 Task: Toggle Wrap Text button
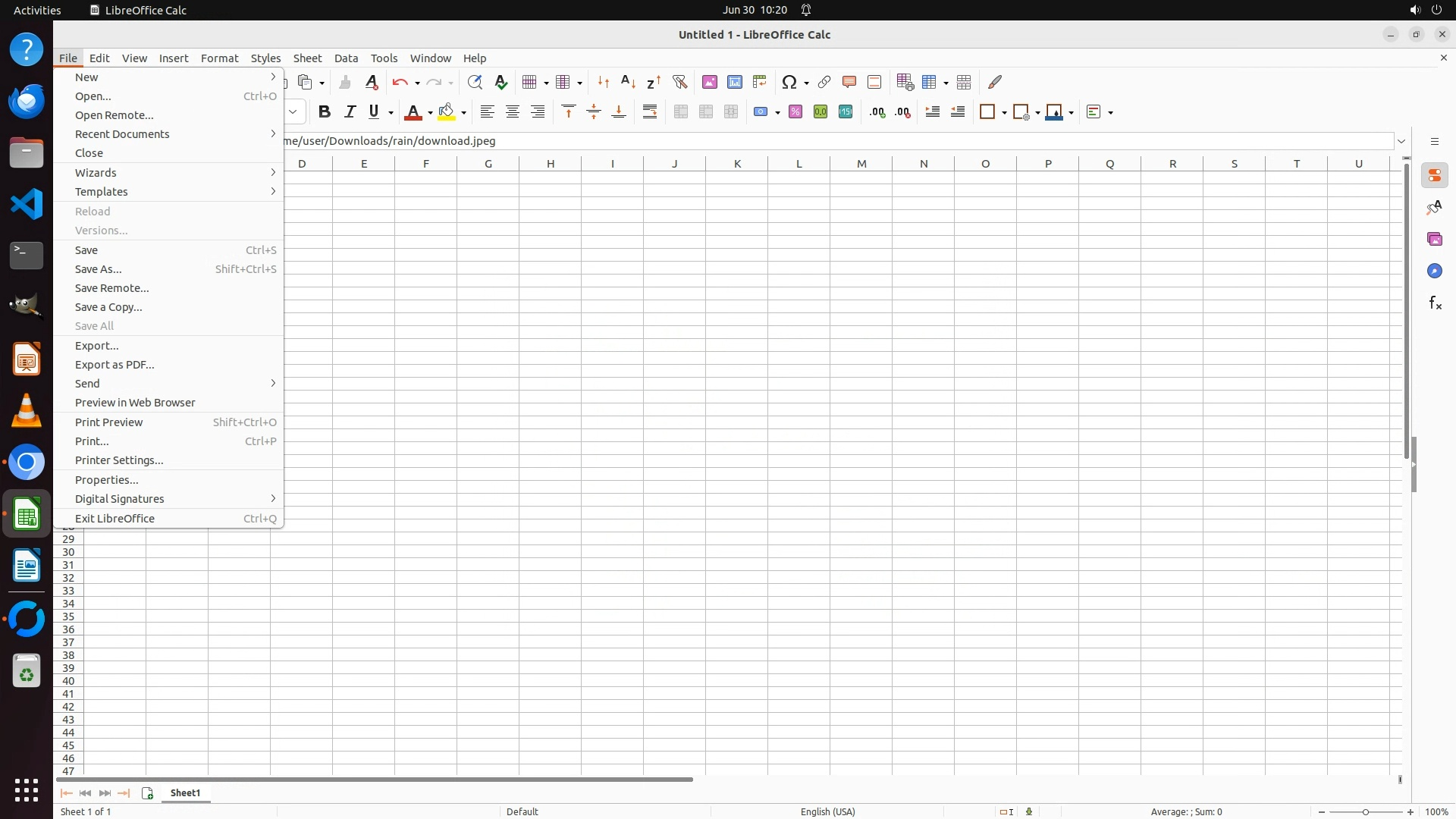pyautogui.click(x=650, y=112)
